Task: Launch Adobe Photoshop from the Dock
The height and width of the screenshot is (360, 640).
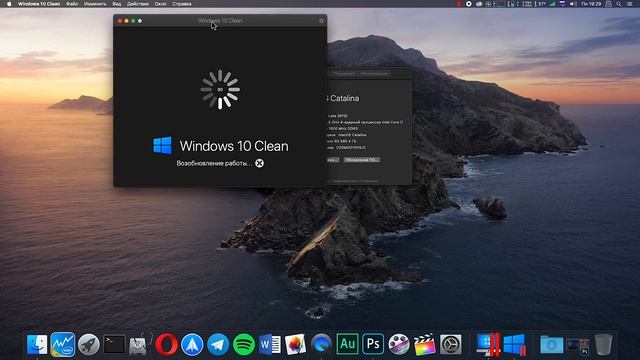Action: pos(373,344)
